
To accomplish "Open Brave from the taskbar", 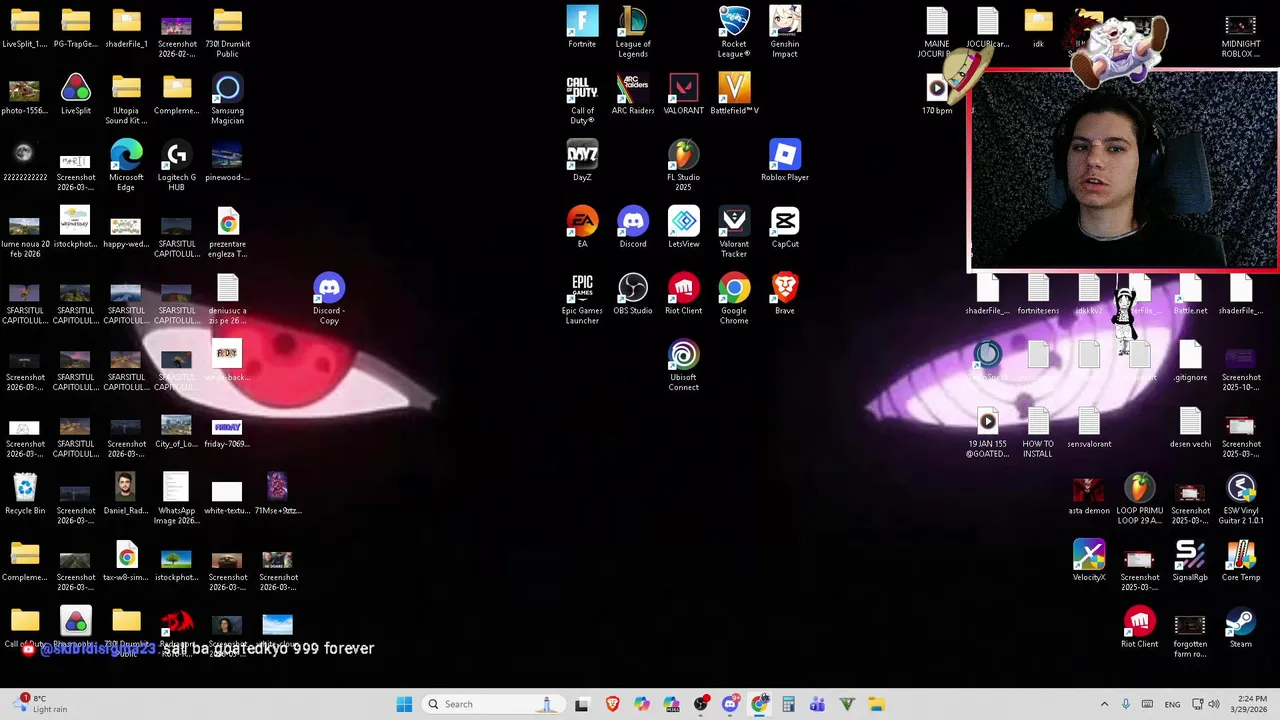I will [612, 704].
